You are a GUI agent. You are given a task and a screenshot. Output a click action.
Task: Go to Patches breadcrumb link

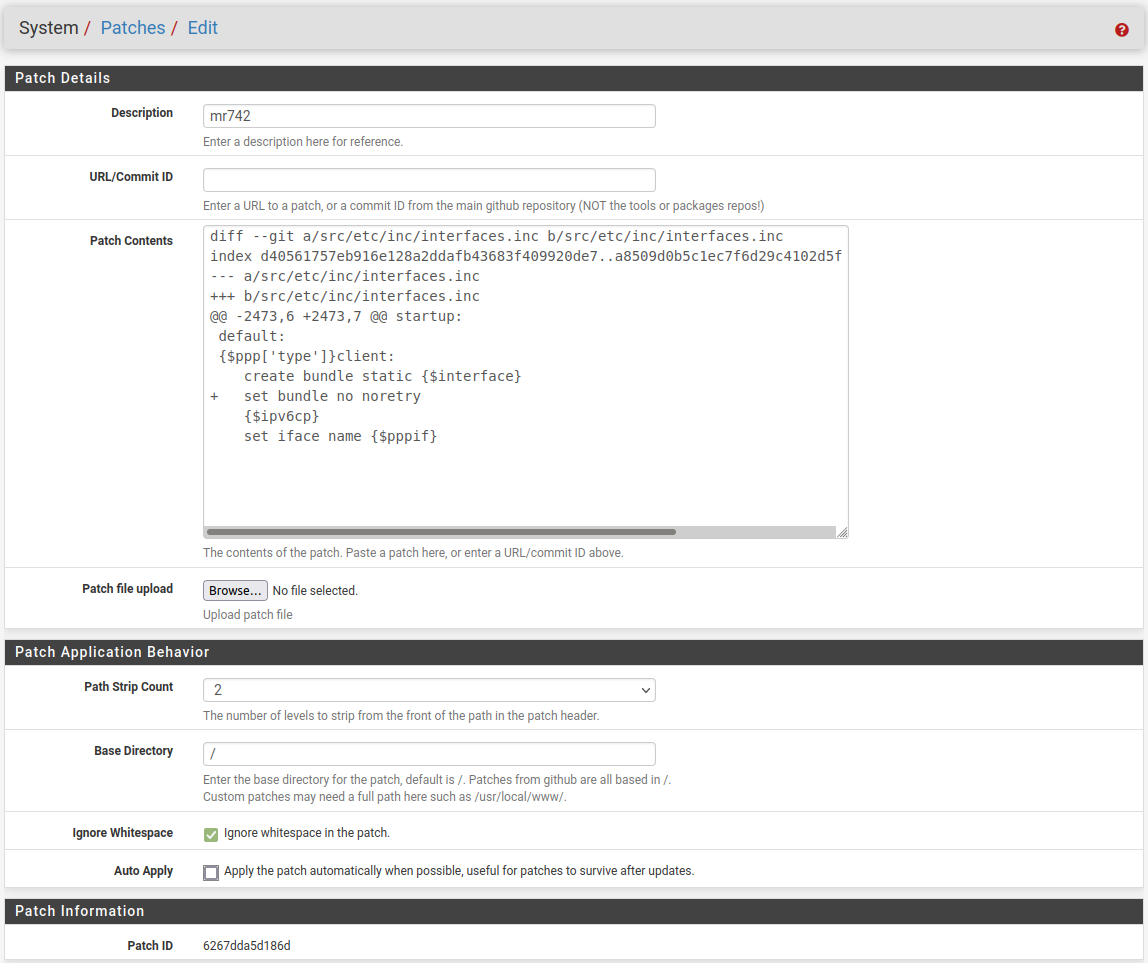point(133,28)
